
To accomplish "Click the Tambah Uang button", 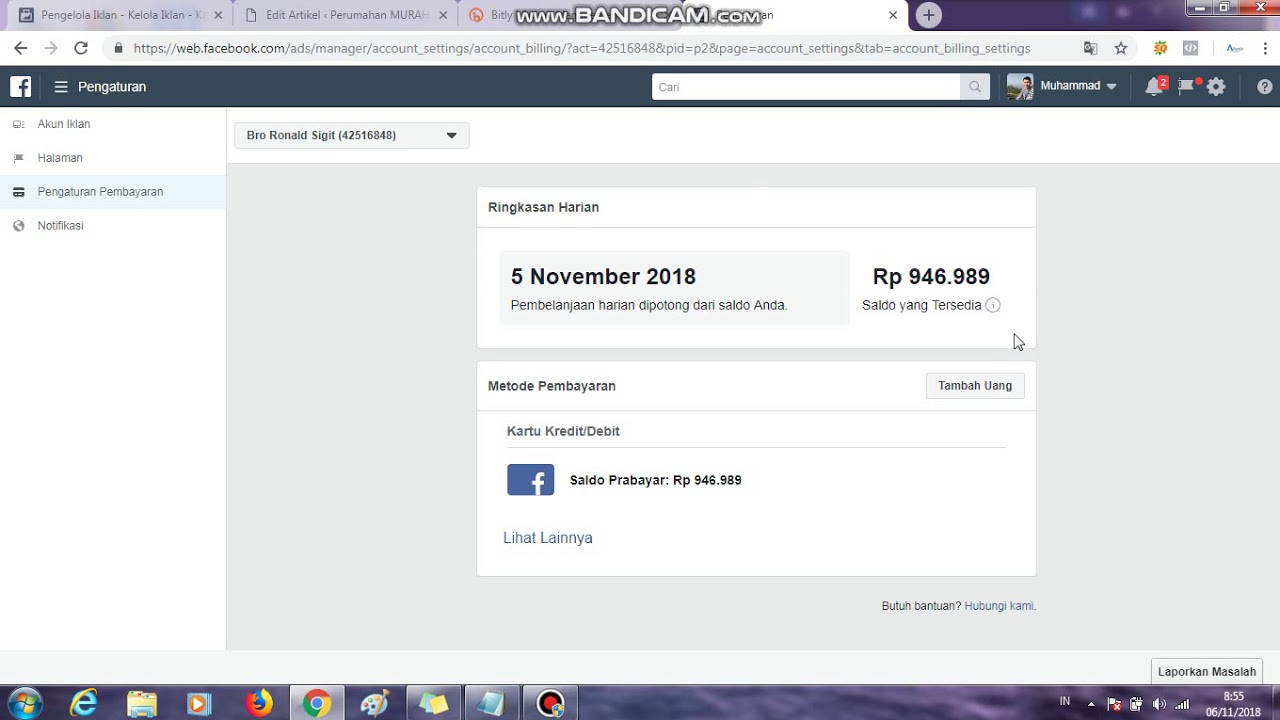I will pyautogui.click(x=975, y=386).
